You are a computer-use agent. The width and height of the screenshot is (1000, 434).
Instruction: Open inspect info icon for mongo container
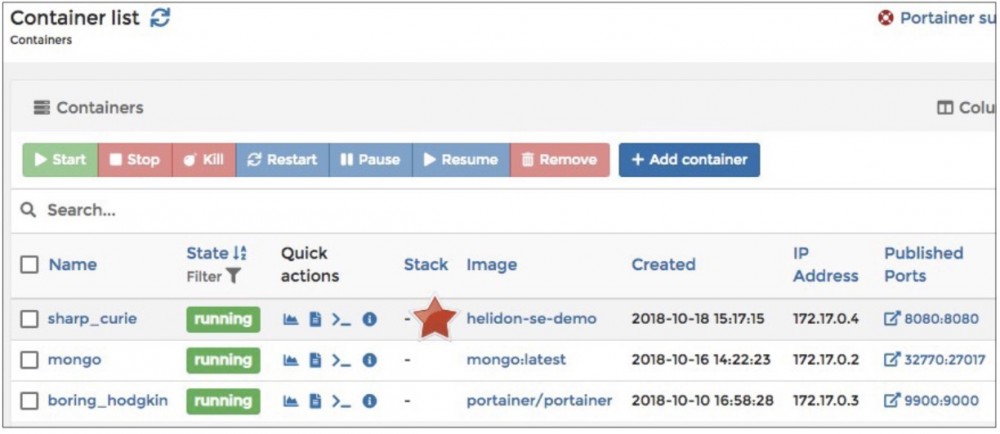coord(369,360)
